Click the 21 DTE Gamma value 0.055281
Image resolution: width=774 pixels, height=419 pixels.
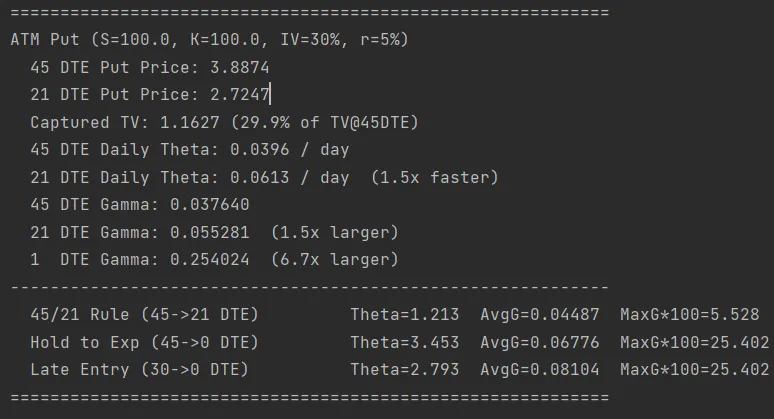tap(210, 232)
